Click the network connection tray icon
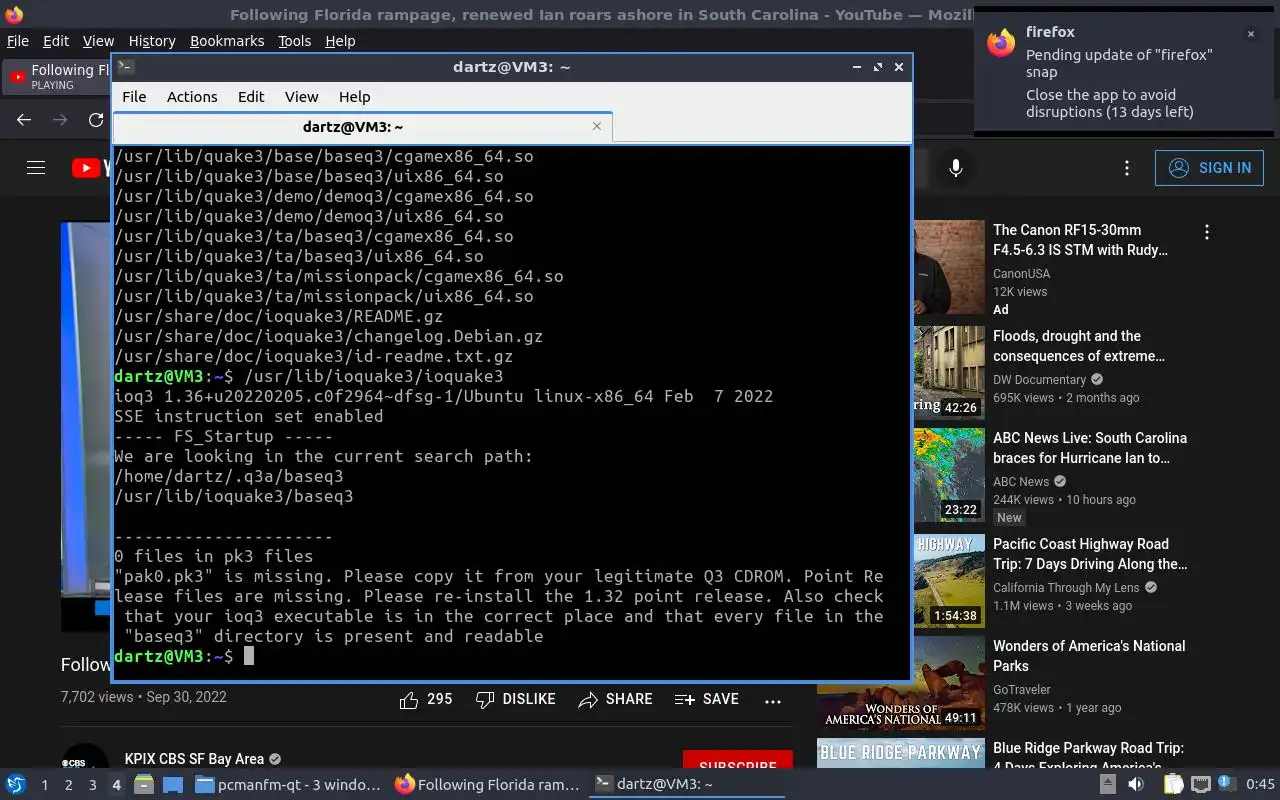This screenshot has width=1280, height=800. click(1200, 784)
